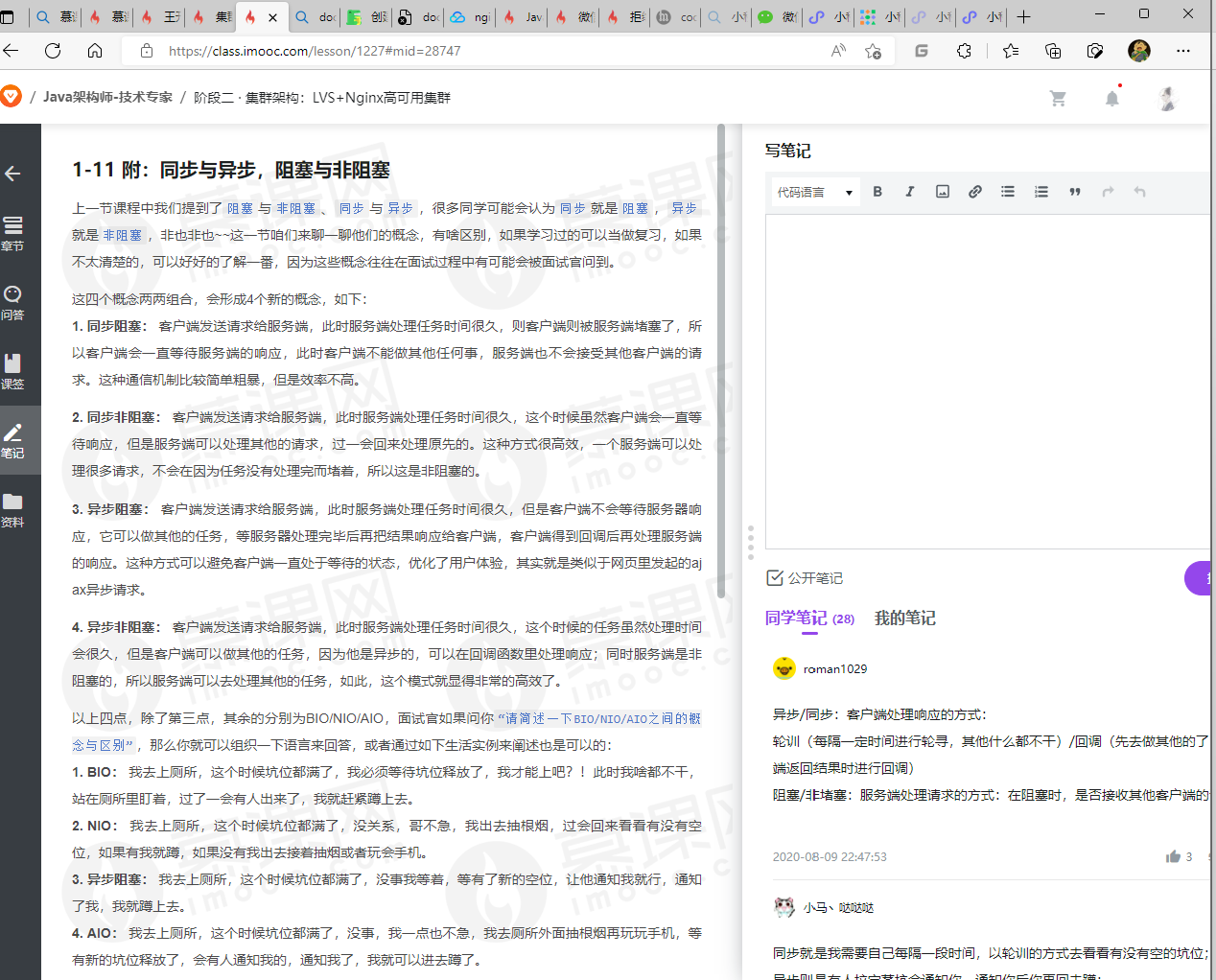Viewport: 1216px width, 980px height.
Task: Open the 资料 (materials) panel in sidebar
Action: point(13,508)
